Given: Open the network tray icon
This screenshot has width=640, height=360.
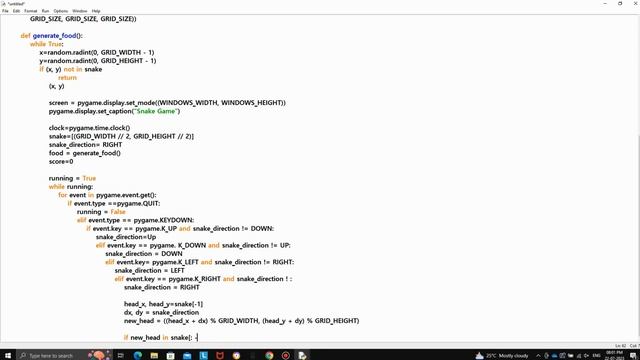Looking at the screenshot, I should click(x=578, y=356).
